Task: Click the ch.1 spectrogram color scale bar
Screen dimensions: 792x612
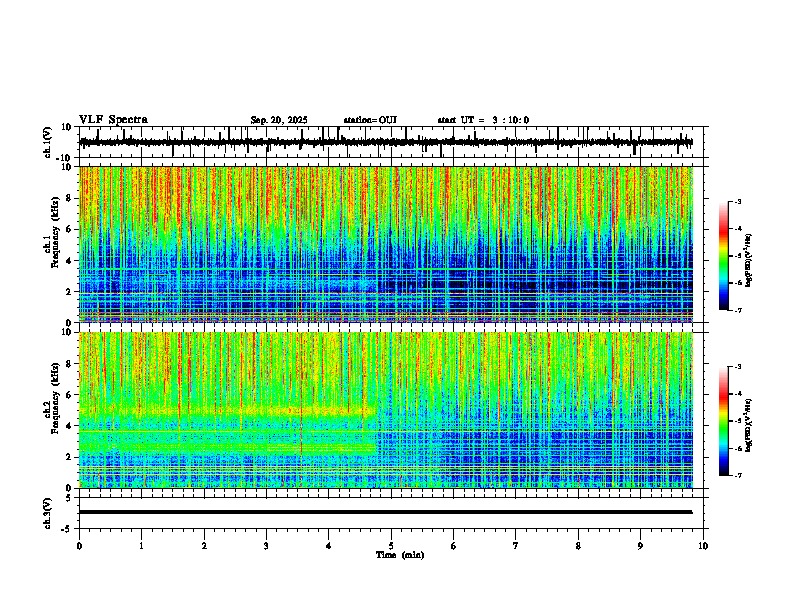Action: coord(724,256)
